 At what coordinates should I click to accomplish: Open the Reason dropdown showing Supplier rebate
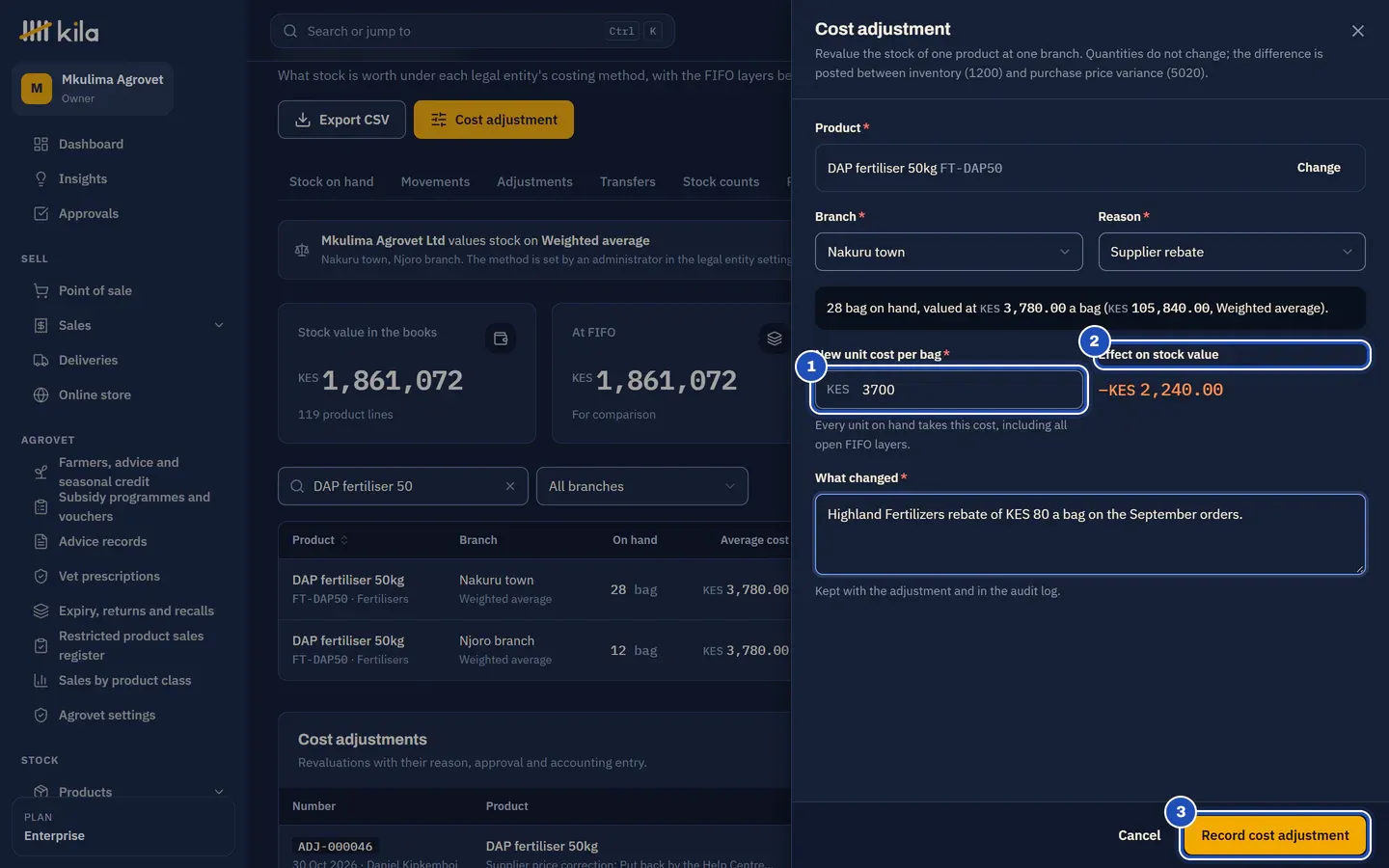point(1232,252)
